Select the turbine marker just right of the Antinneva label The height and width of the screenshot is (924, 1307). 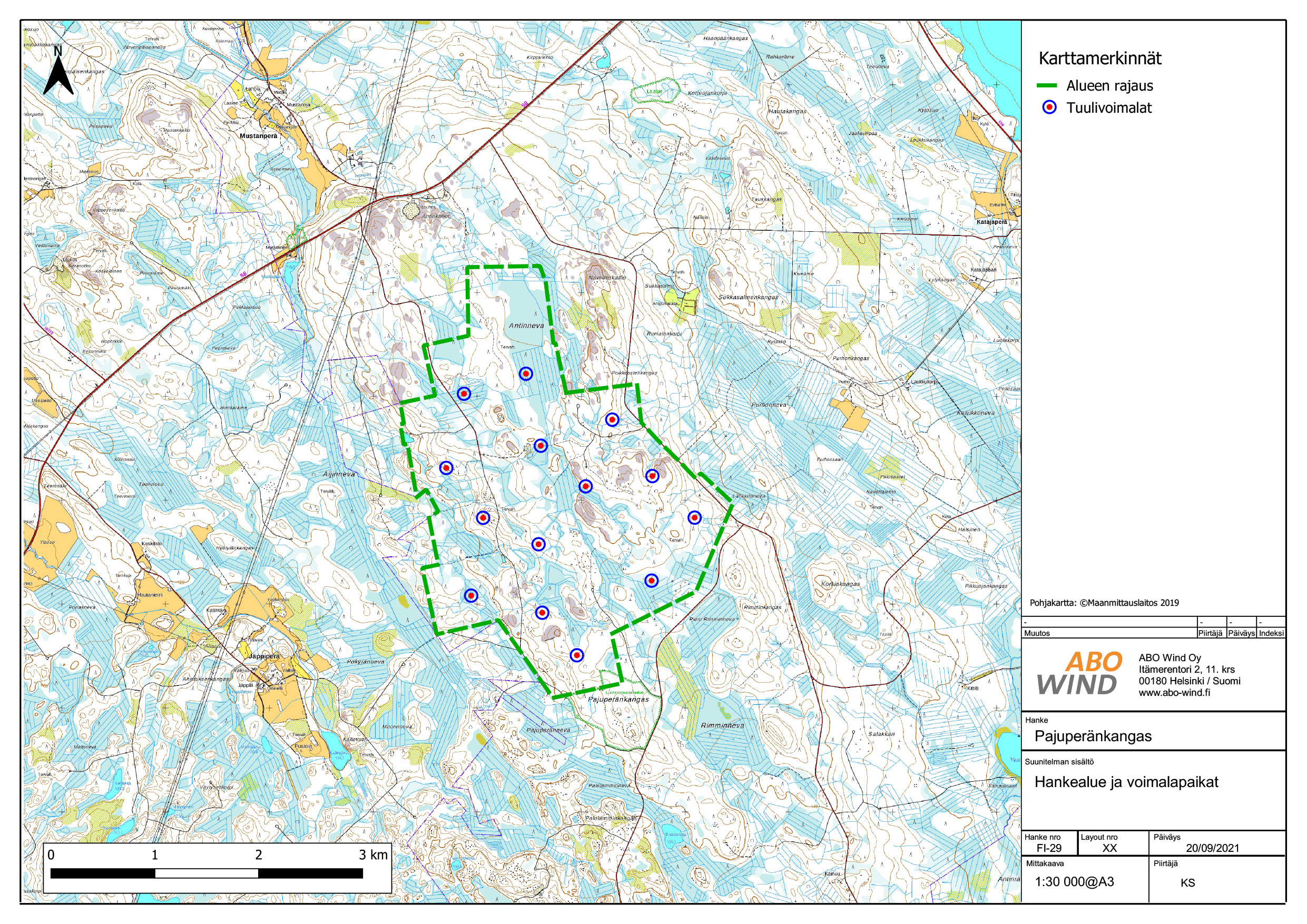click(526, 374)
